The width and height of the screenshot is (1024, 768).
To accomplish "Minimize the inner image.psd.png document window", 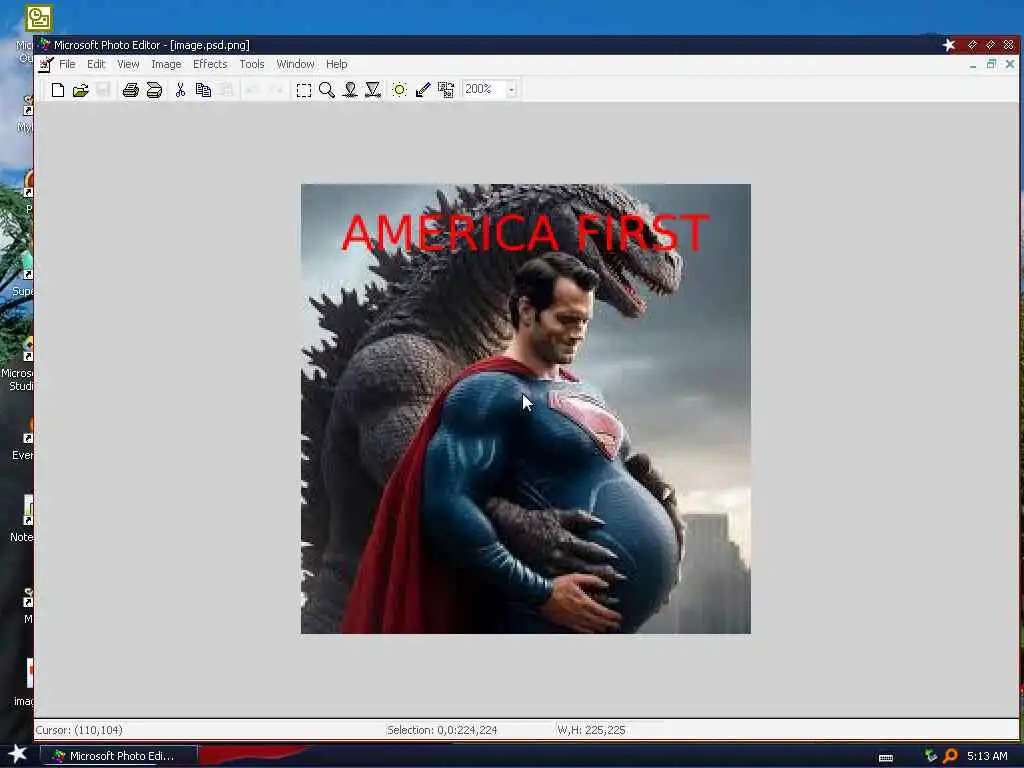I will 973,65.
